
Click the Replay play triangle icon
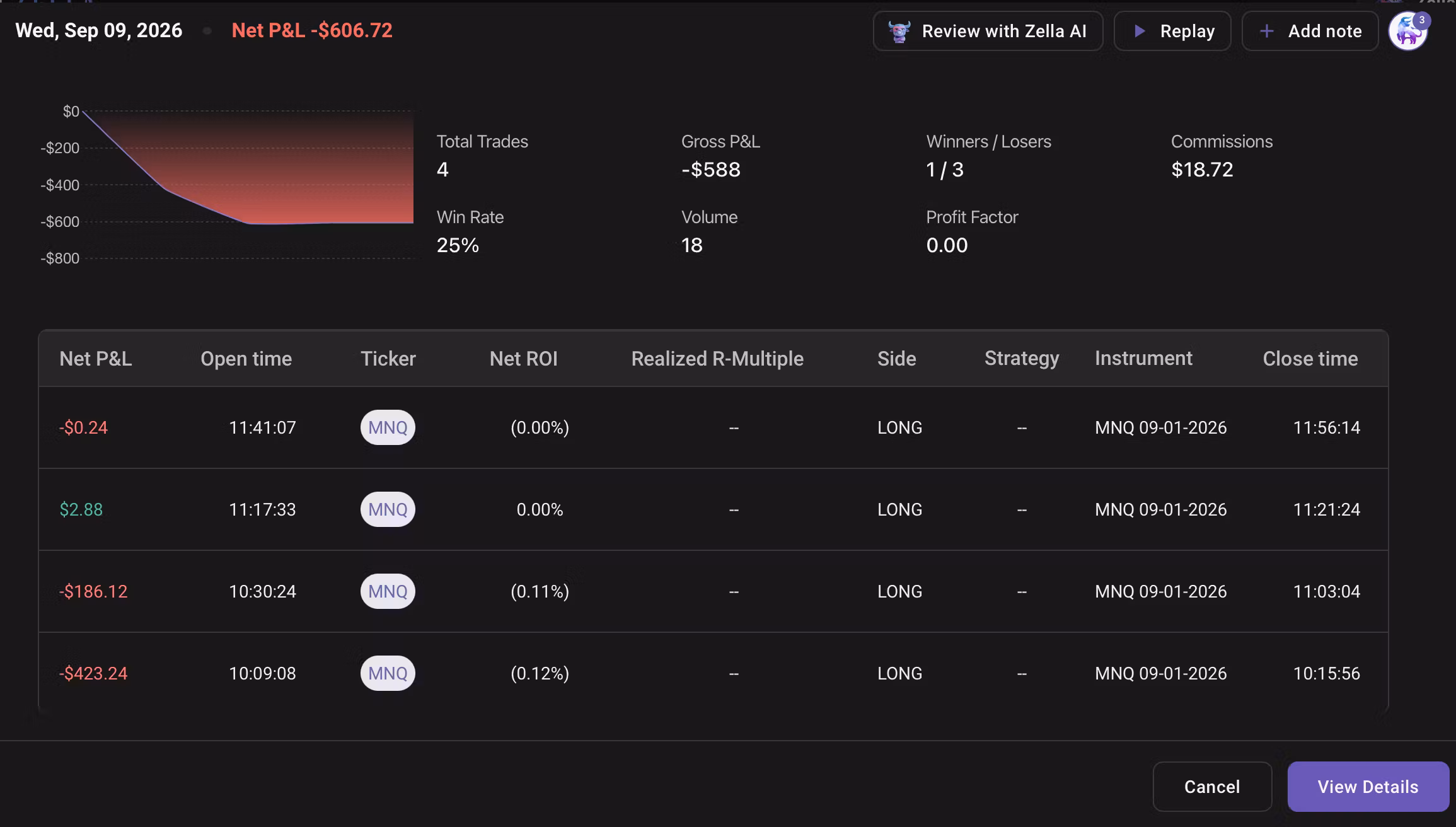[x=1140, y=31]
